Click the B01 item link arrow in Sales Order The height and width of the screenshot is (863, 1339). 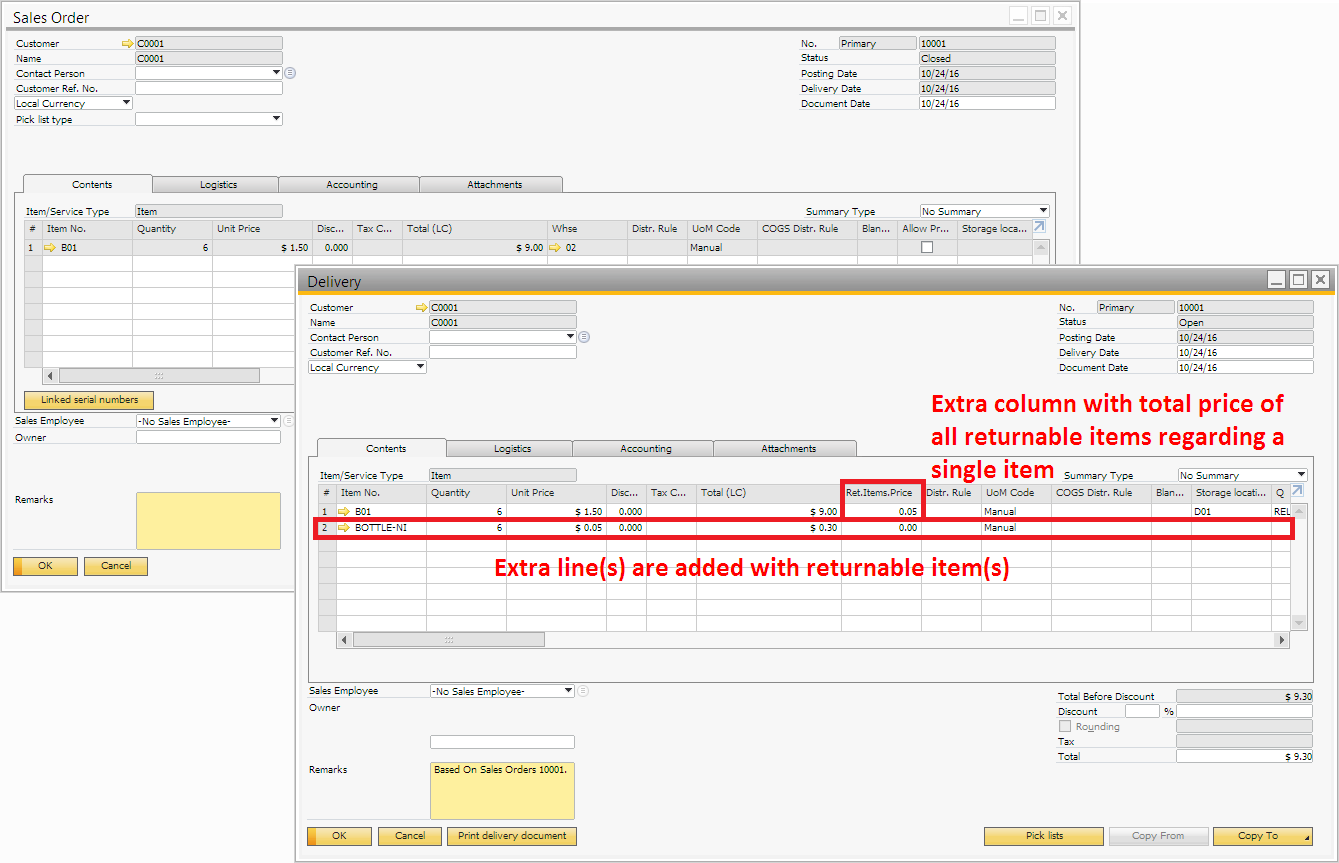point(50,247)
